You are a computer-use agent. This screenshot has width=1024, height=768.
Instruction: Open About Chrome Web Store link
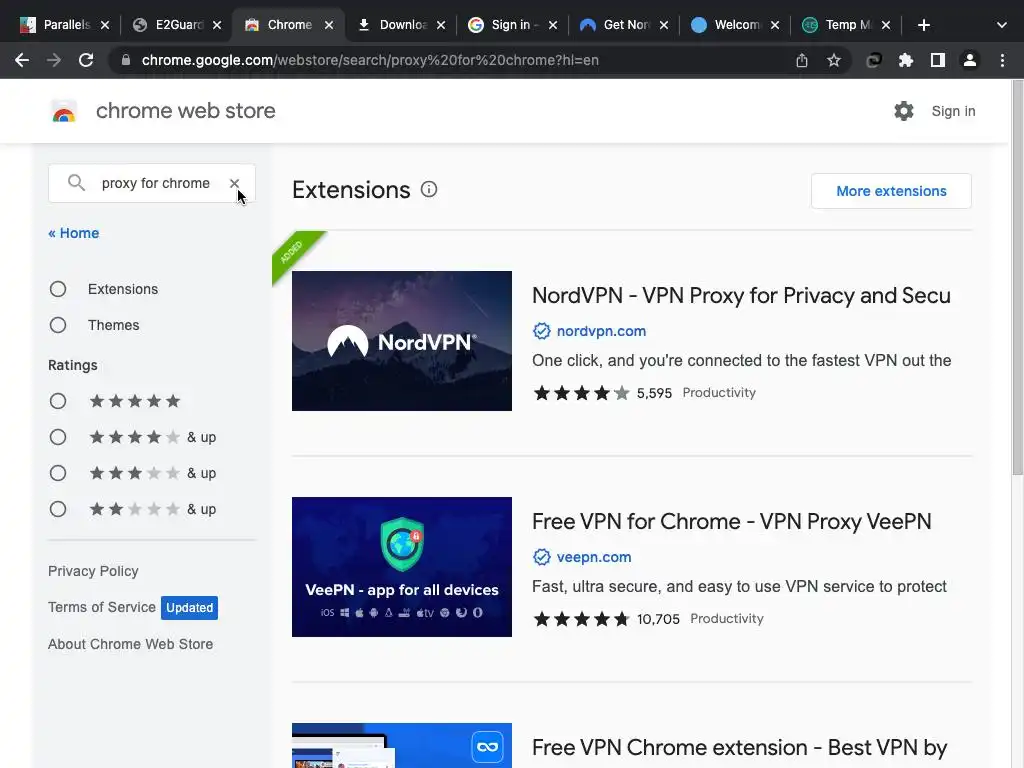pyautogui.click(x=131, y=644)
